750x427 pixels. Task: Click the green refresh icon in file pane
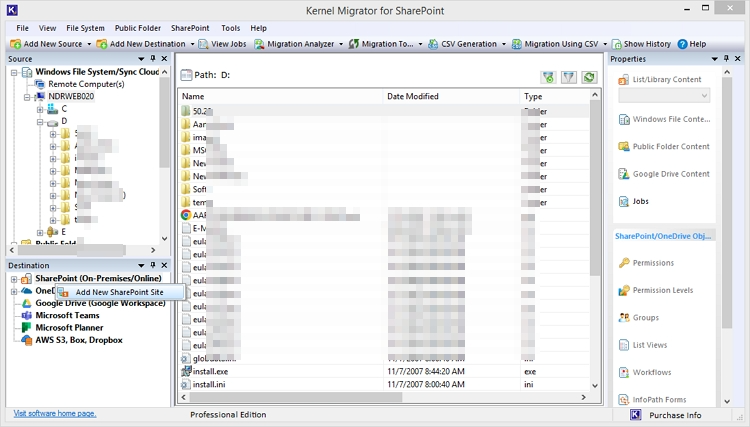(x=589, y=77)
